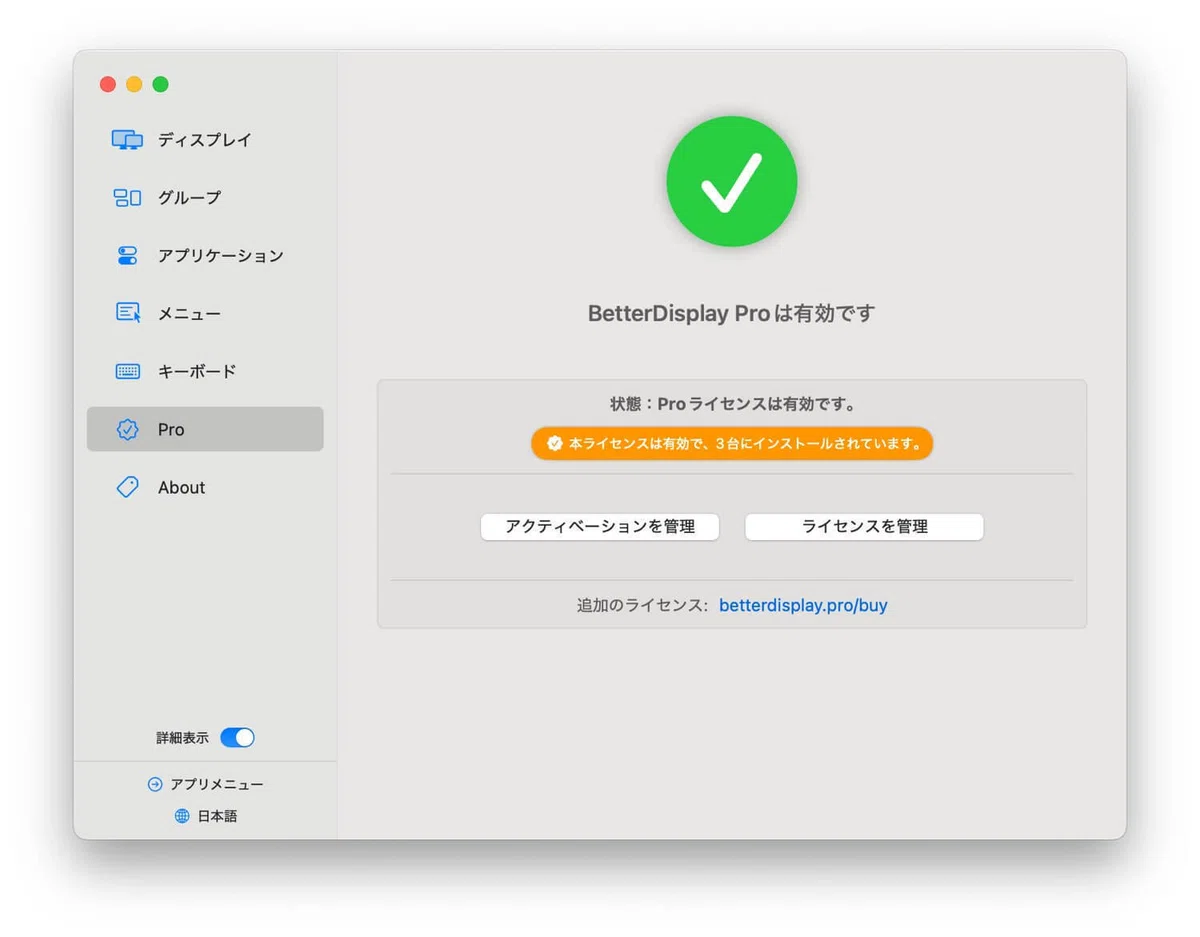Toggle the 詳細表示 switch off
Viewport: 1200px width, 937px height.
pos(237,738)
